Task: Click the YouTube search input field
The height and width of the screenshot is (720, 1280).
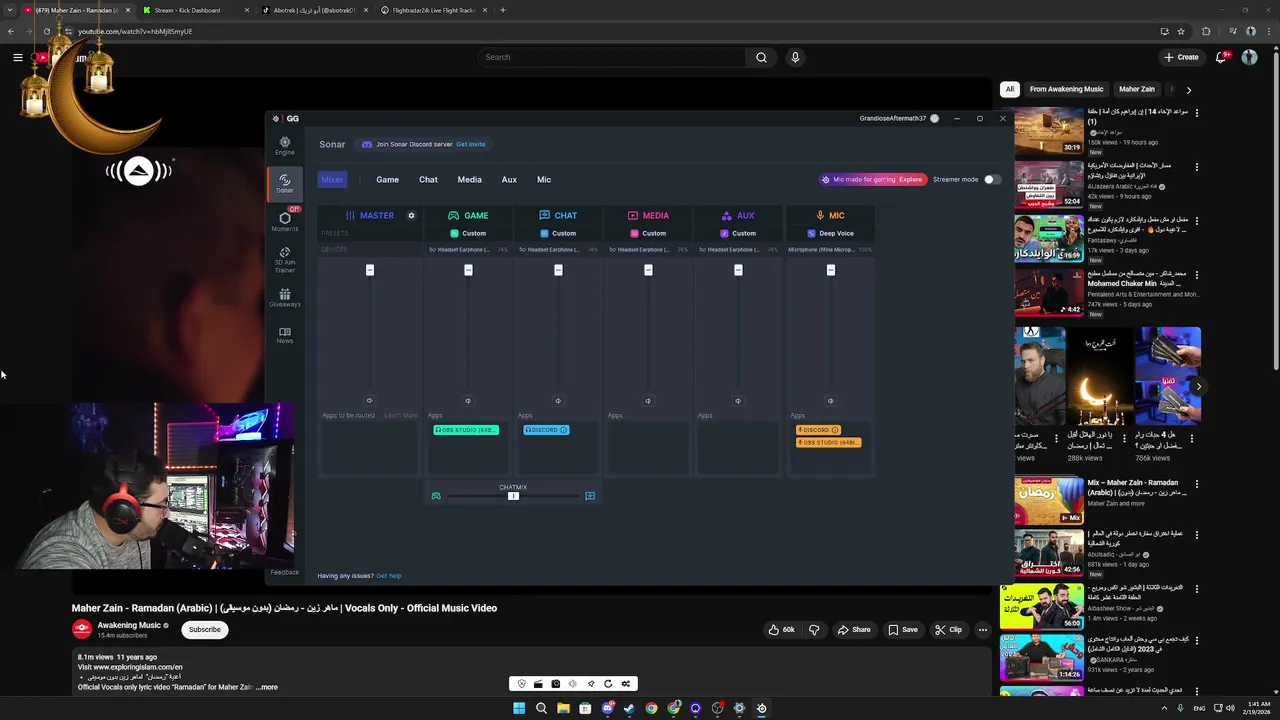Action: click(611, 57)
